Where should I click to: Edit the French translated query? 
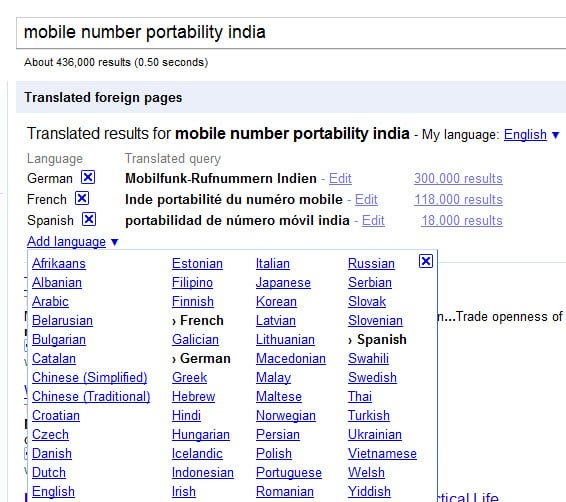click(366, 199)
